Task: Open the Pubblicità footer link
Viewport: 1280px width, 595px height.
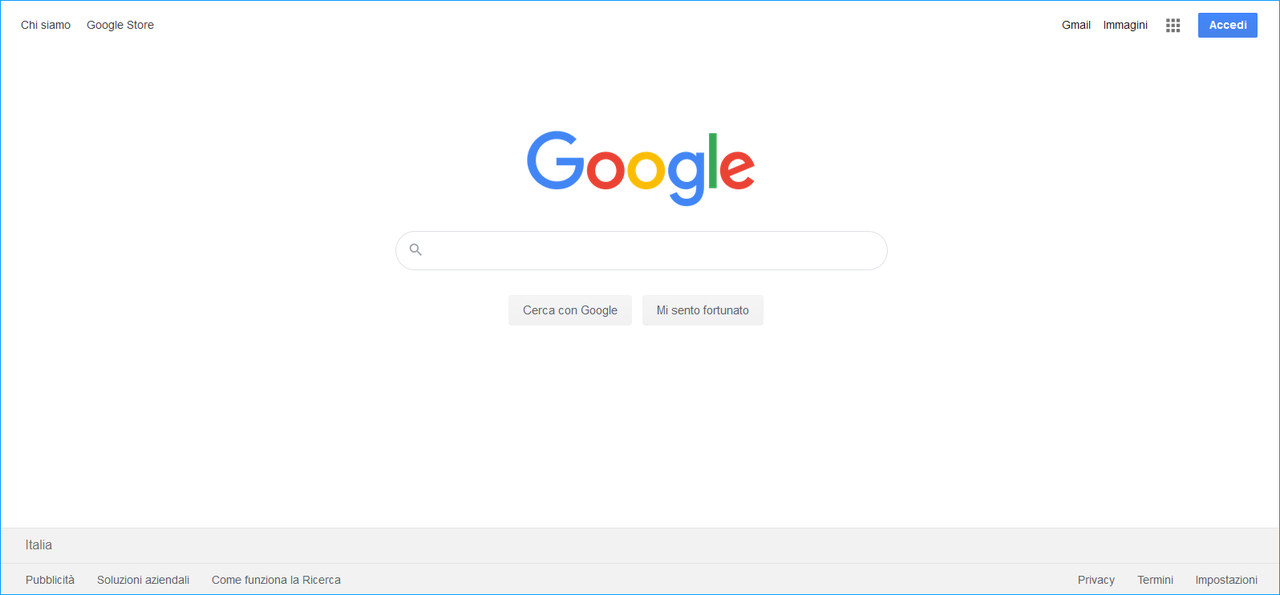Action: pyautogui.click(x=50, y=580)
